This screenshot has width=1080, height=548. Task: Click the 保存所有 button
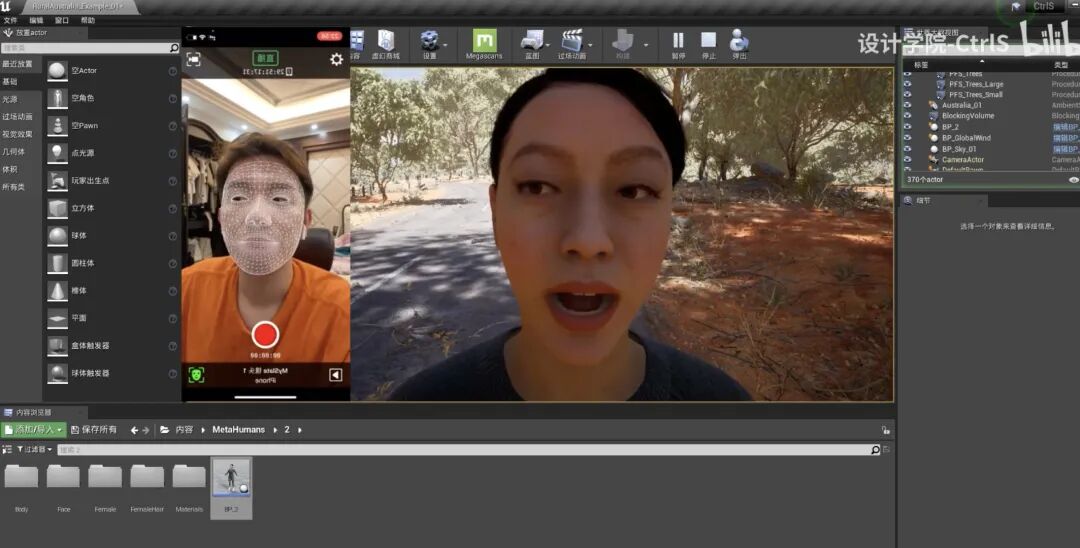(x=95, y=430)
